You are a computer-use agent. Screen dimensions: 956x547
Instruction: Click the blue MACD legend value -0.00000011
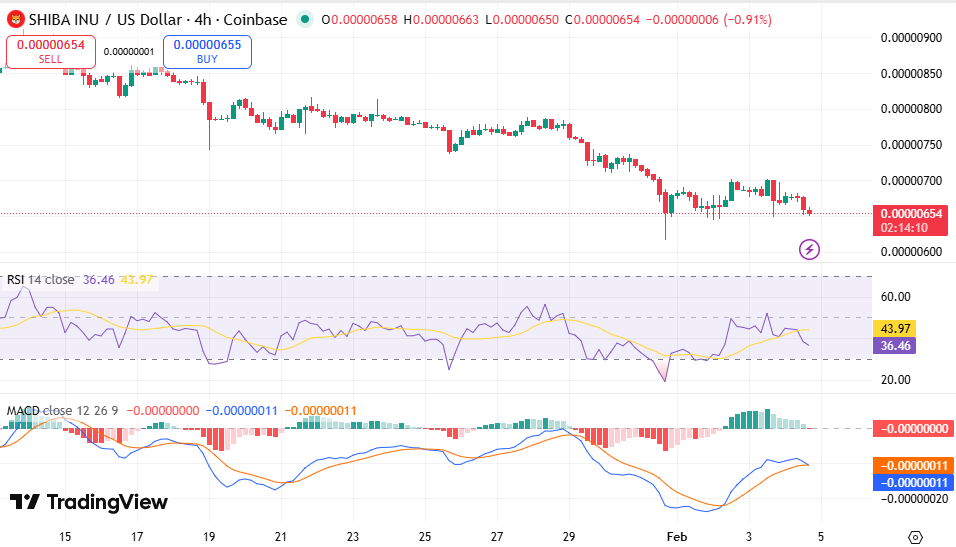[x=241, y=410]
